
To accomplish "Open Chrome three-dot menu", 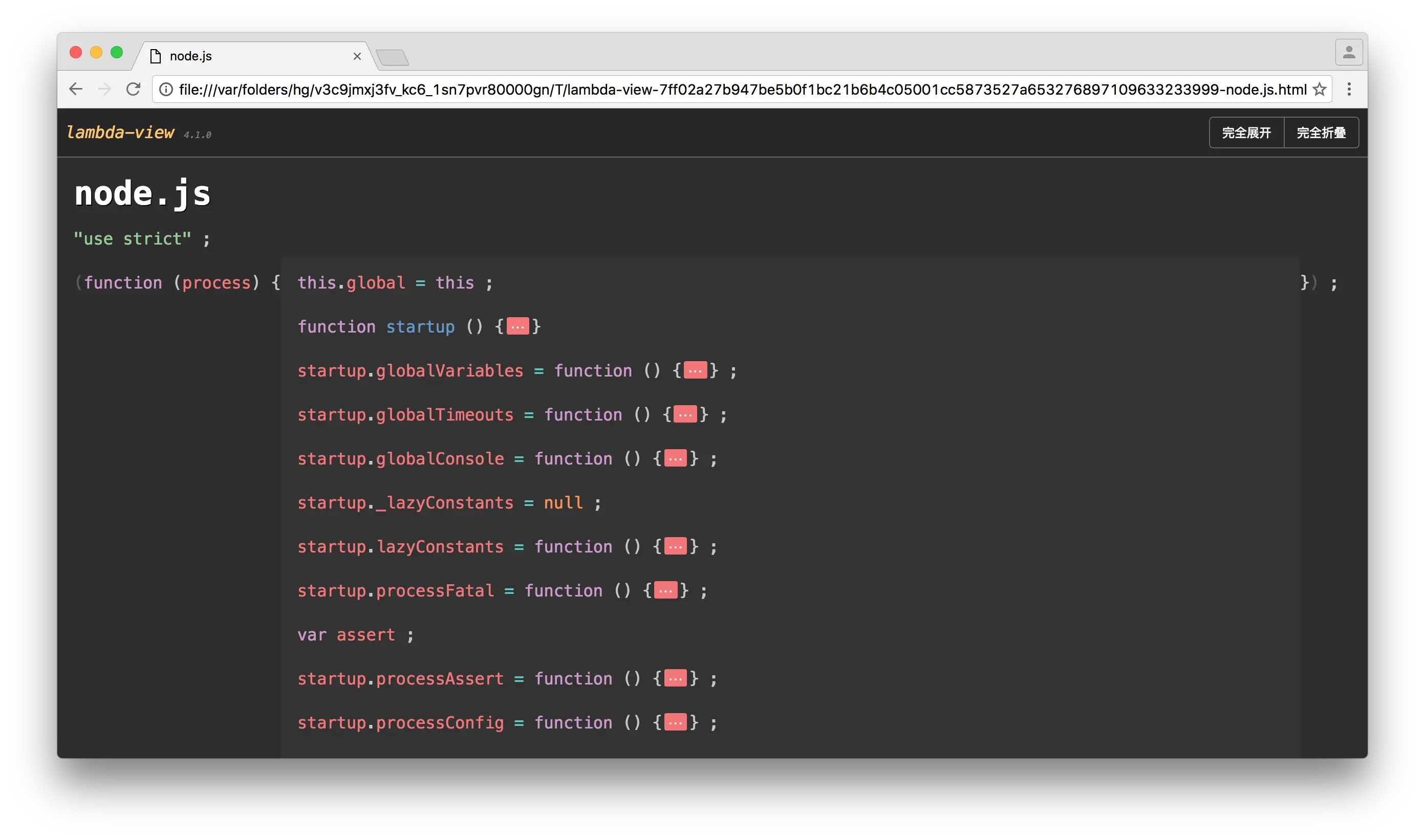I will coord(1349,89).
